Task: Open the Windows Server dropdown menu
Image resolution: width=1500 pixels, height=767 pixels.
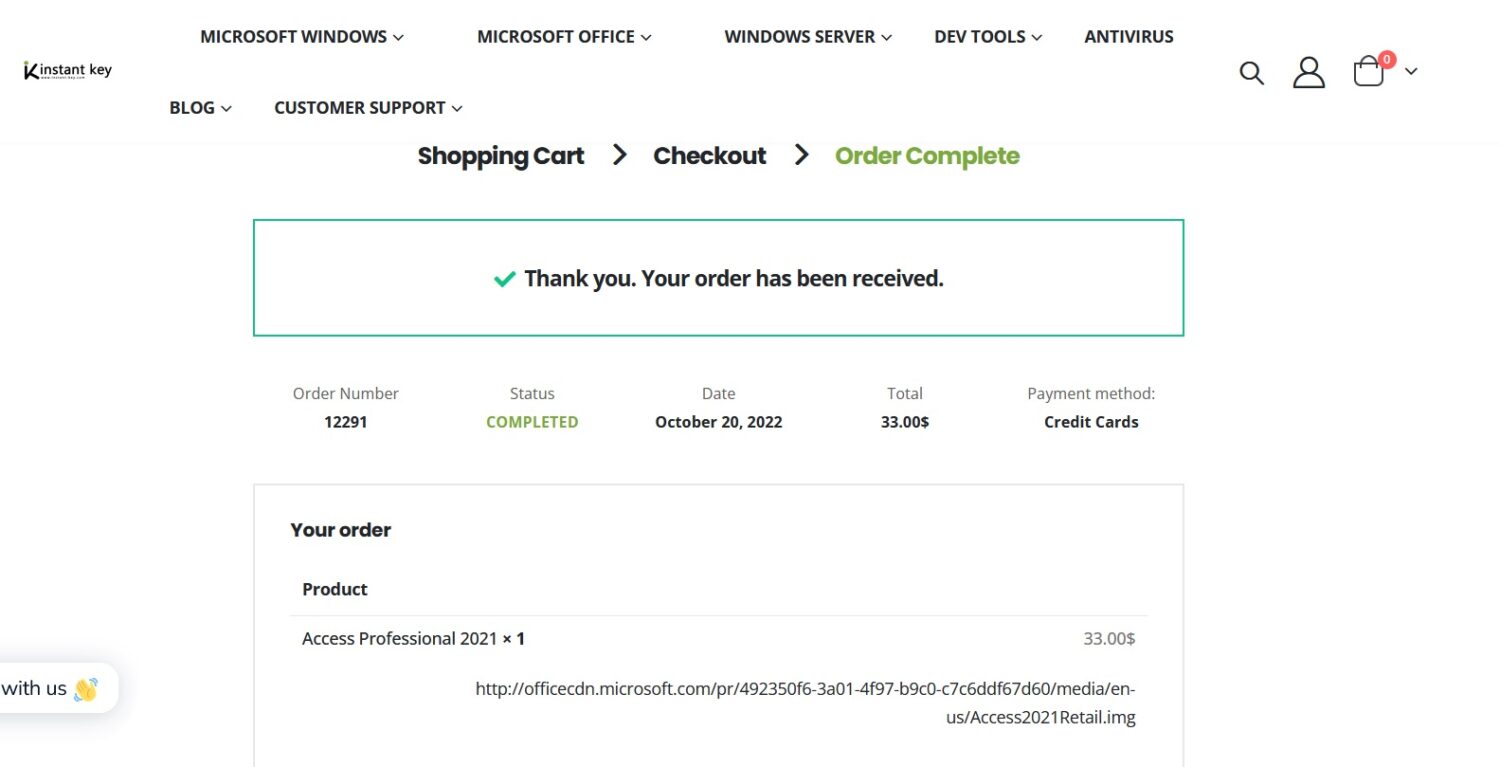Action: 808,37
